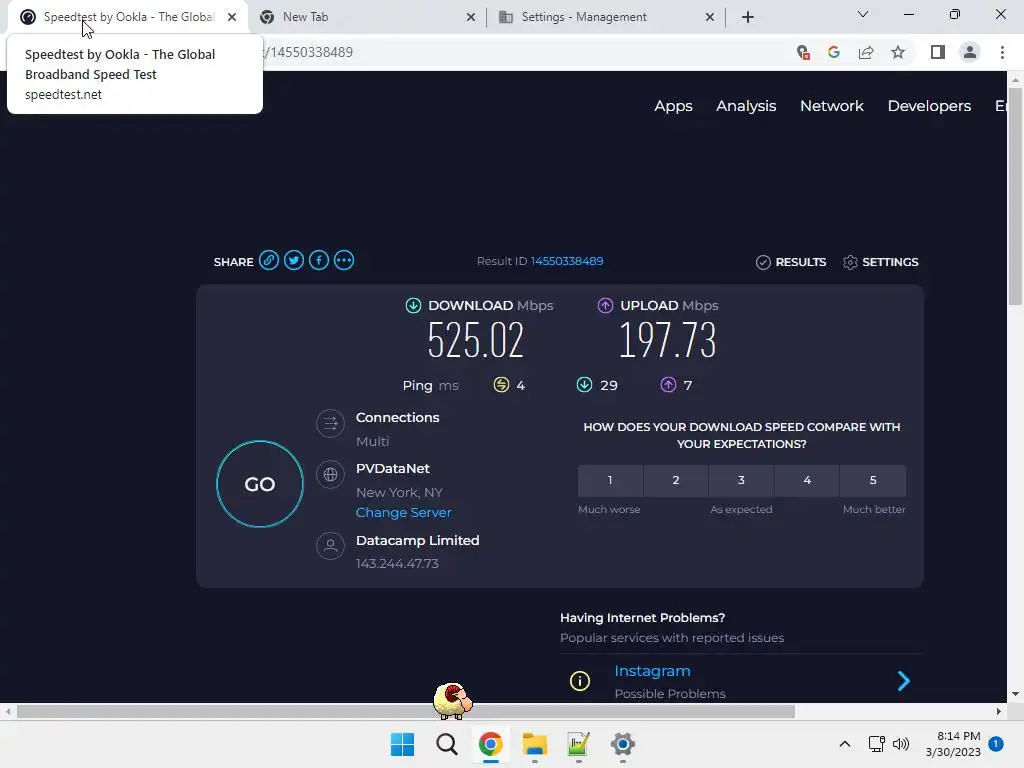Open Instagram outage details chevron
Image resolution: width=1024 pixels, height=768 pixels.
click(904, 681)
